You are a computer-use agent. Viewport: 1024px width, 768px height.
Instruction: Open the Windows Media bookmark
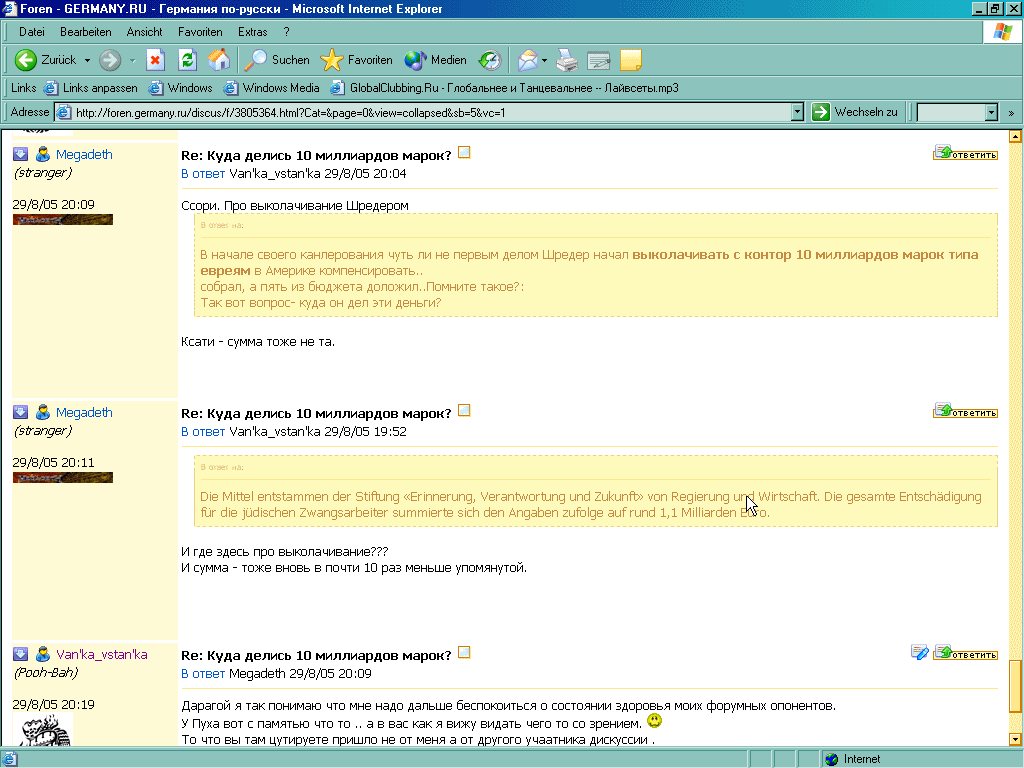pyautogui.click(x=272, y=88)
